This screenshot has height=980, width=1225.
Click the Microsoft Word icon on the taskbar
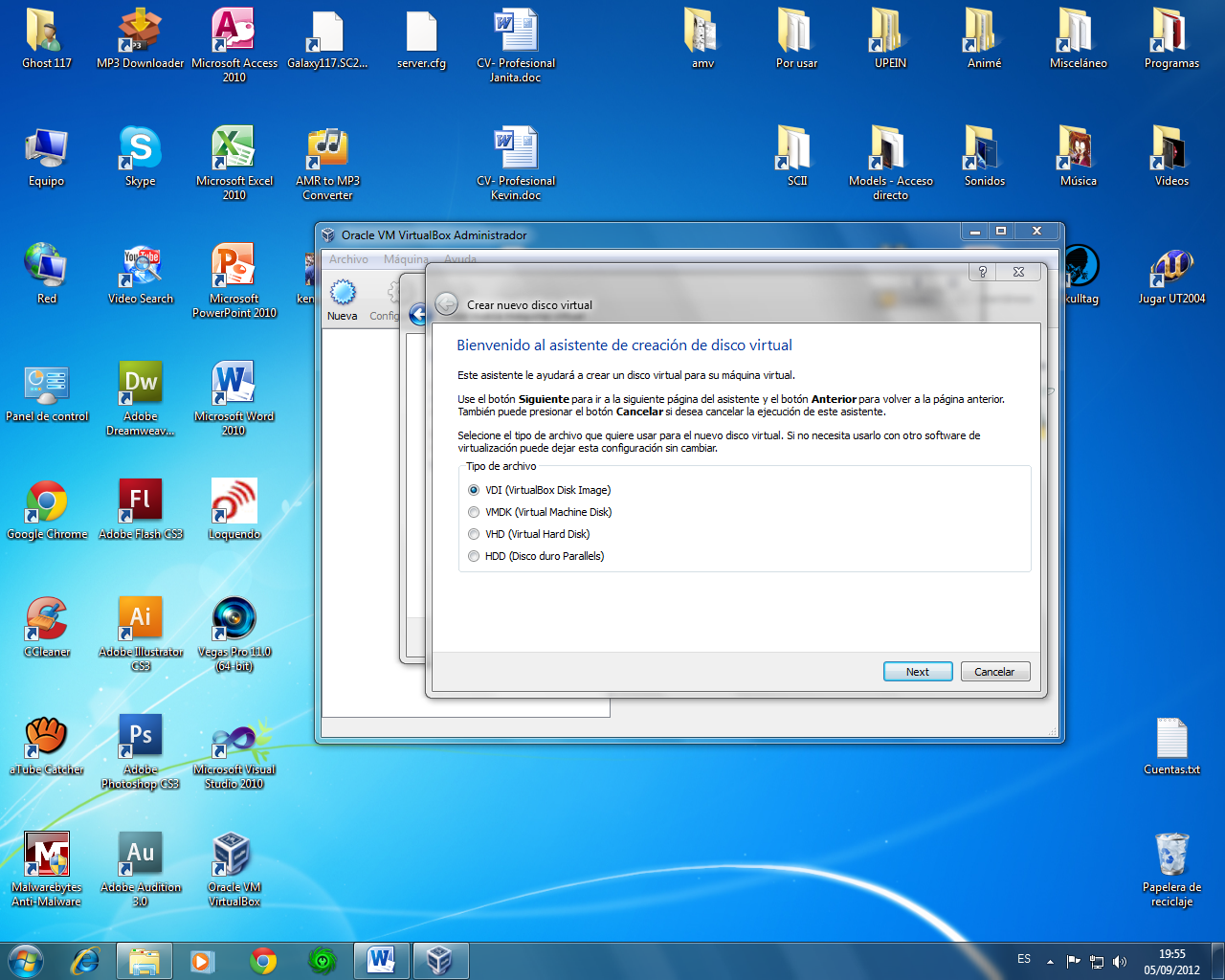(x=382, y=960)
